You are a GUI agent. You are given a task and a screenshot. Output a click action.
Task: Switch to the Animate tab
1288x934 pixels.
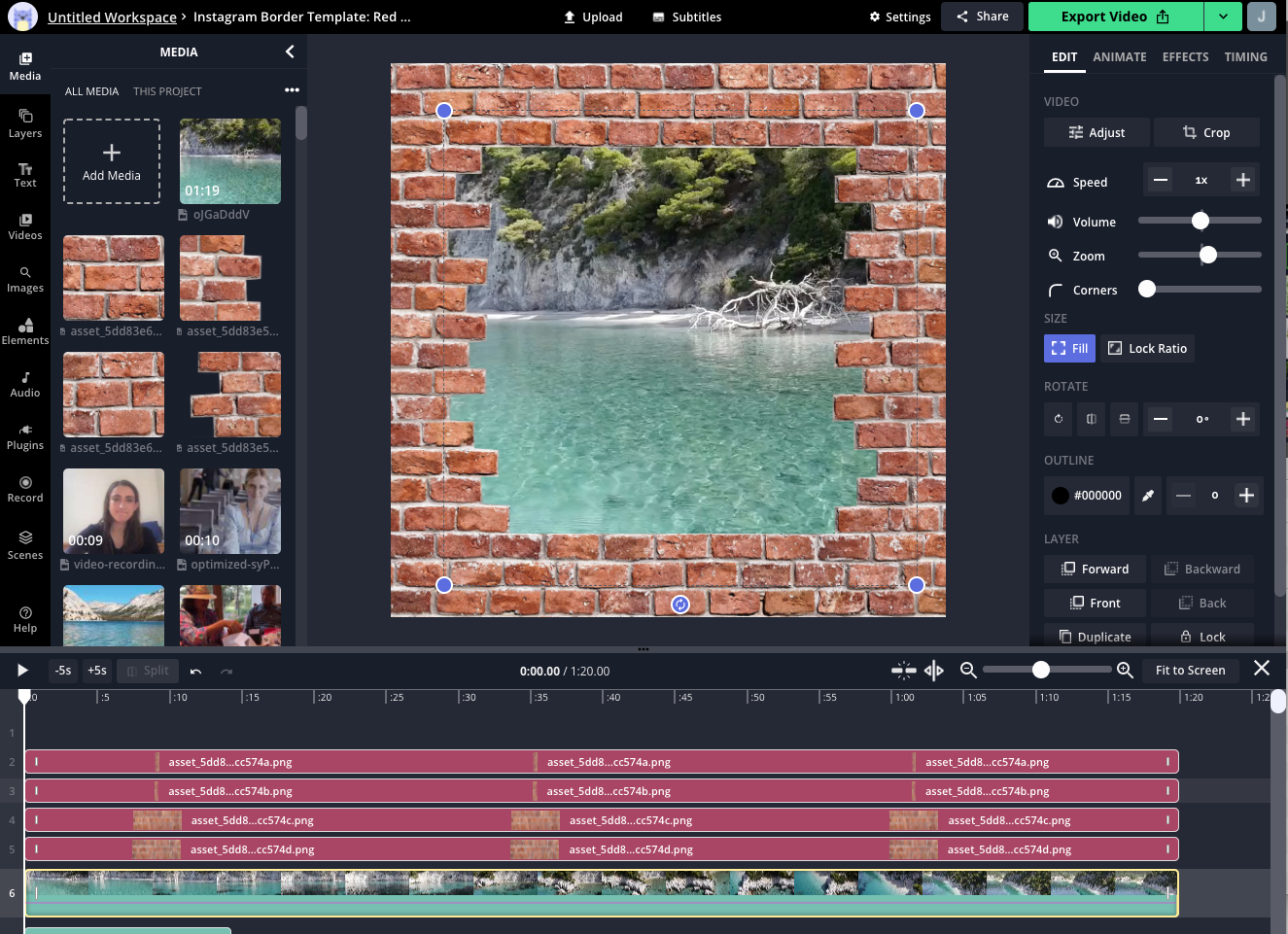(x=1119, y=57)
